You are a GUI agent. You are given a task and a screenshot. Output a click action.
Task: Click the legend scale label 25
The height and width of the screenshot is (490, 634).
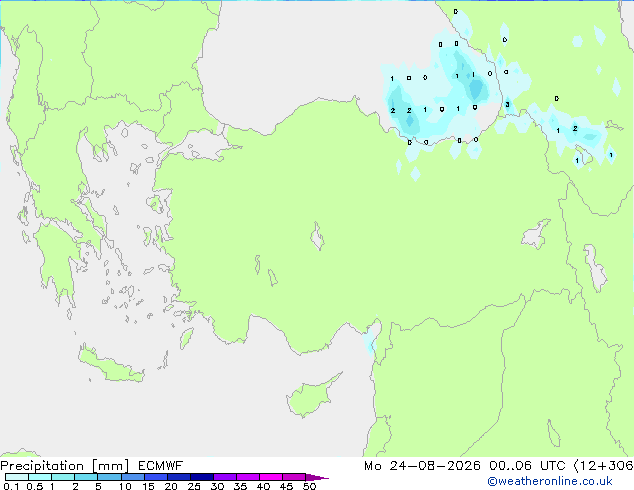(x=194, y=486)
